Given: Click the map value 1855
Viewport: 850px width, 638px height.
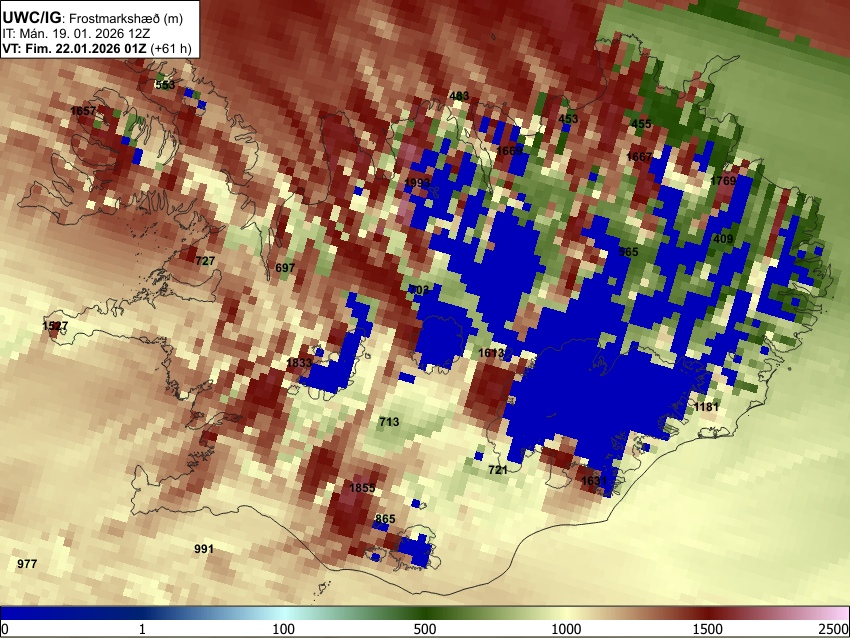Looking at the screenshot, I should pyautogui.click(x=362, y=488).
